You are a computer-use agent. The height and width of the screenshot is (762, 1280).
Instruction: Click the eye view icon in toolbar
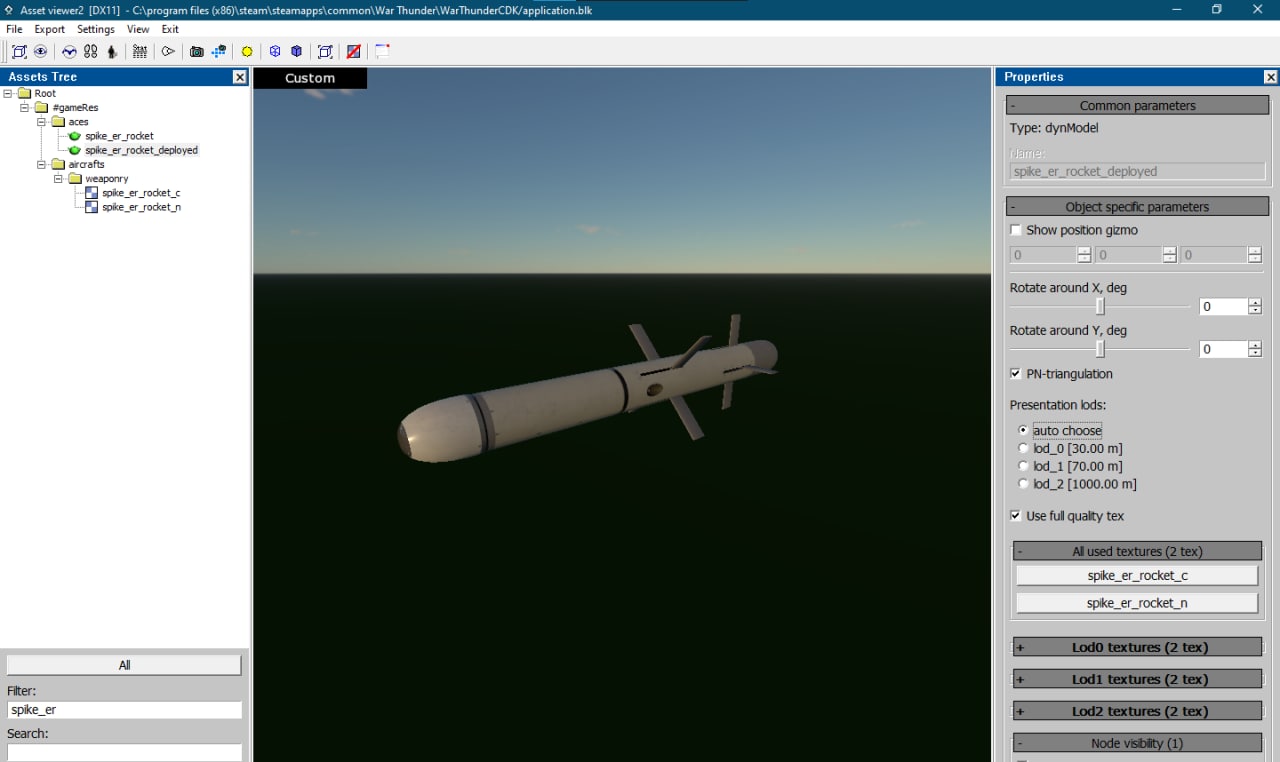pos(41,51)
